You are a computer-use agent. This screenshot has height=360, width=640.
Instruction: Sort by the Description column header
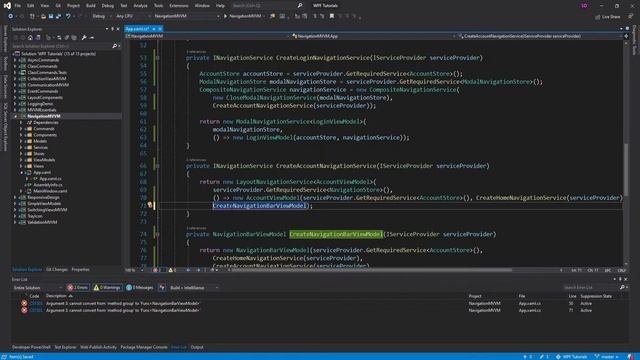coord(56,296)
